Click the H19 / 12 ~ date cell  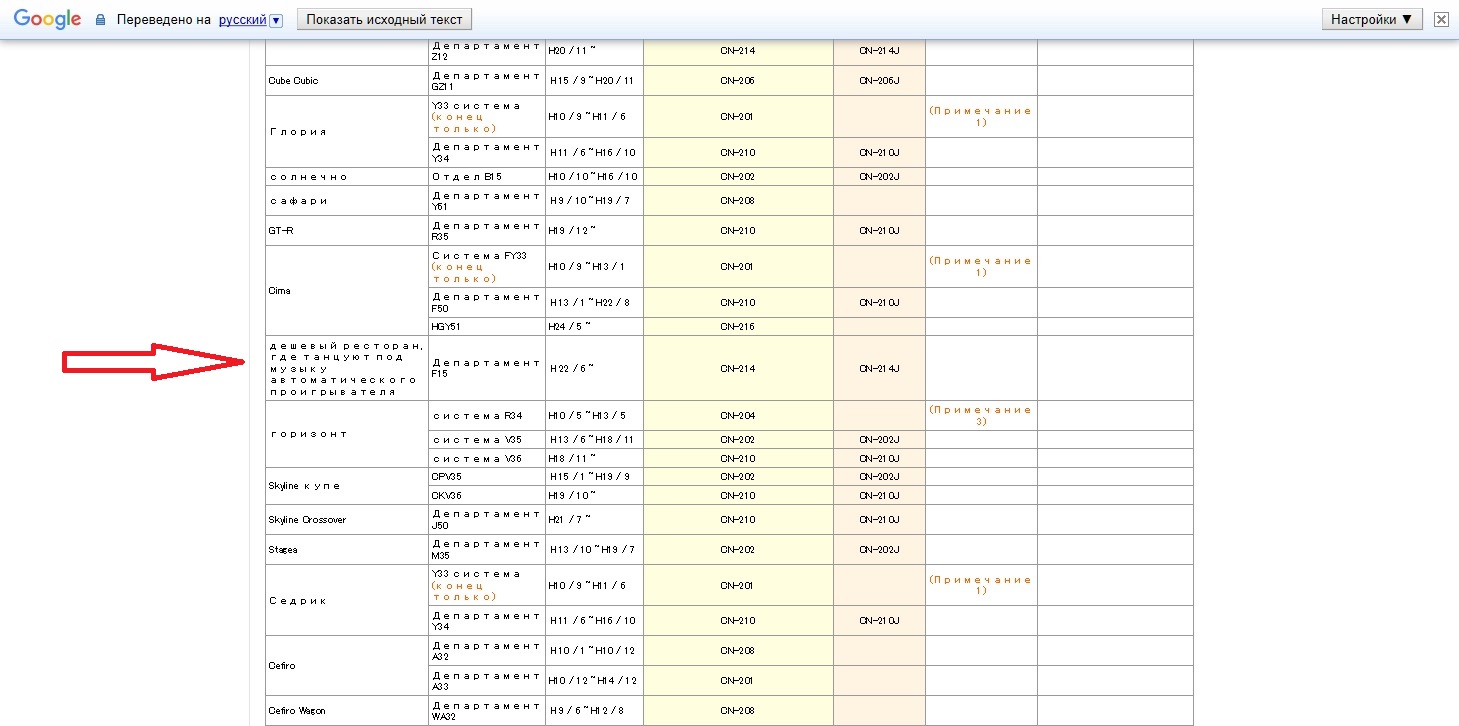(x=594, y=231)
